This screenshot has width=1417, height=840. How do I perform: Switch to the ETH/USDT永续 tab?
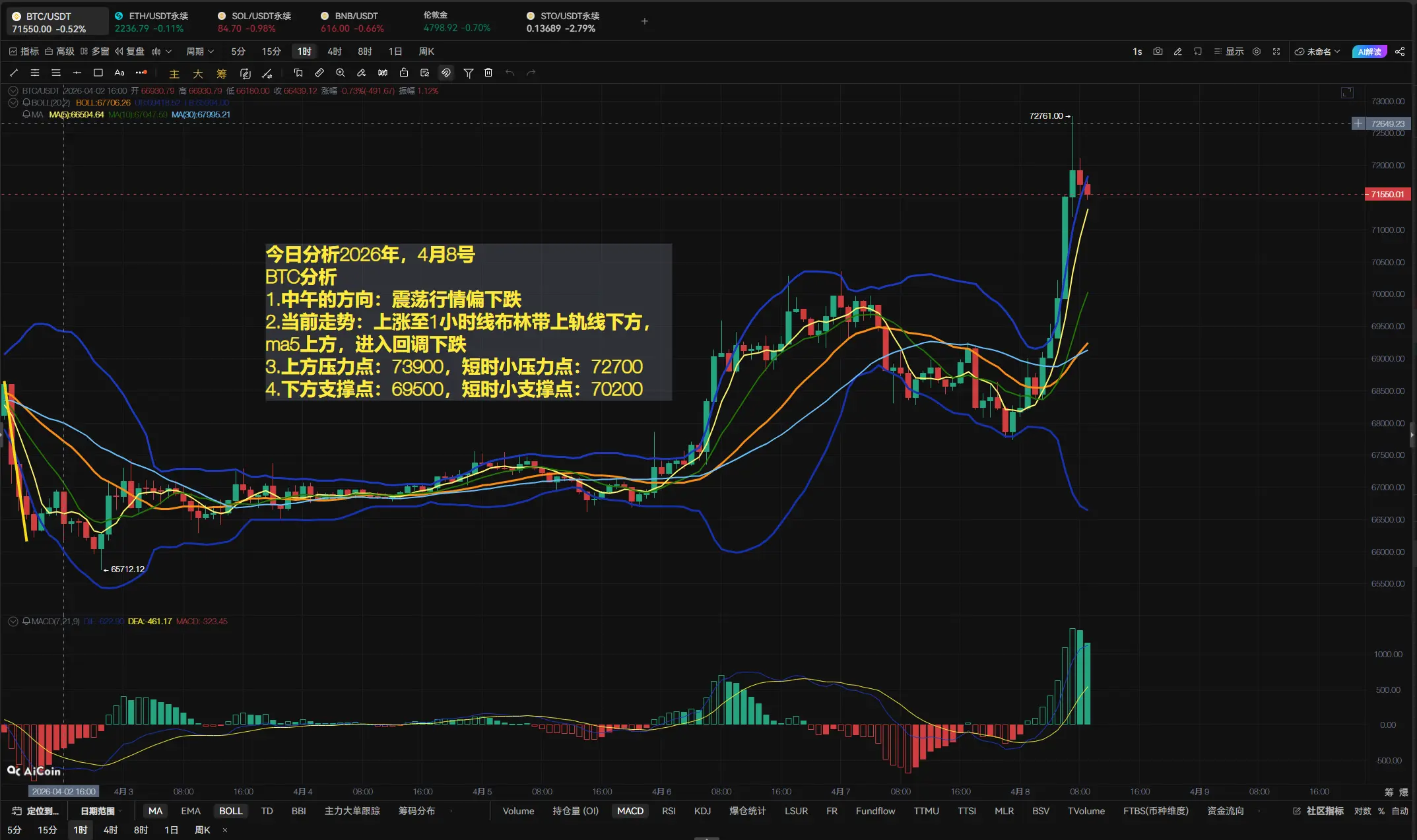(x=152, y=21)
